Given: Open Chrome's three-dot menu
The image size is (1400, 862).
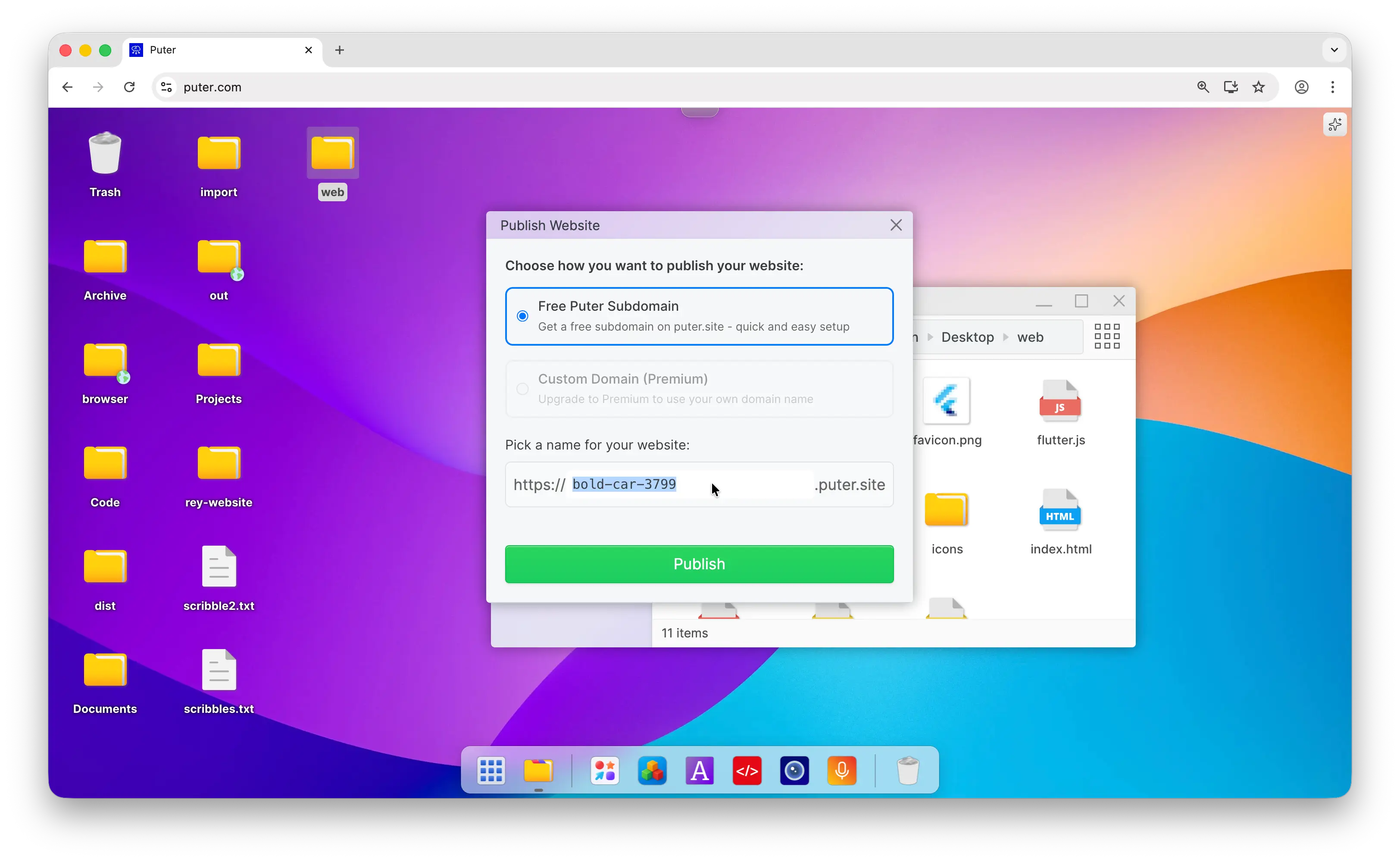Looking at the screenshot, I should click(x=1333, y=87).
